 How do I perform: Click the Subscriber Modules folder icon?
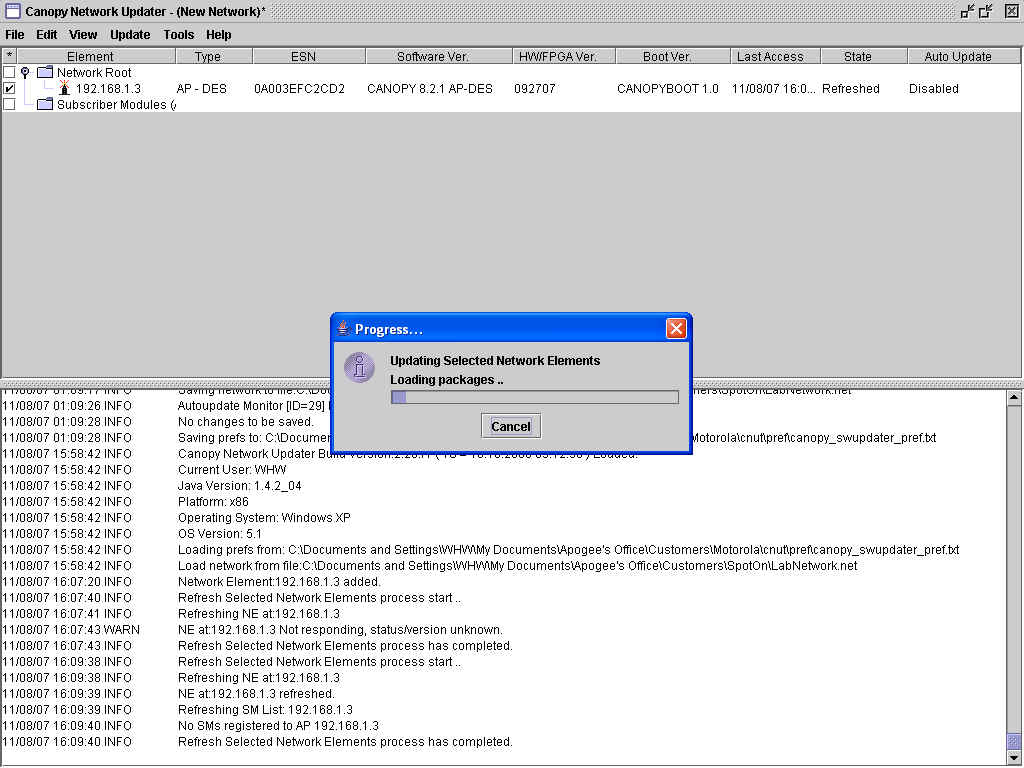point(44,105)
